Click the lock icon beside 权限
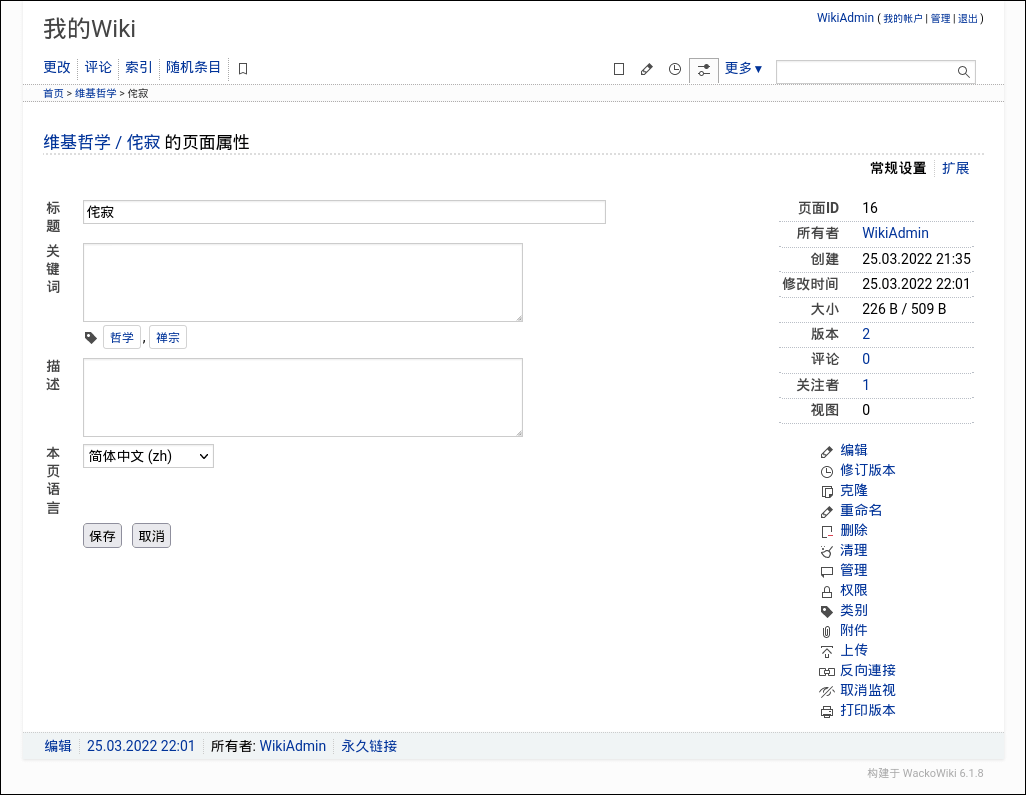The width and height of the screenshot is (1026, 795). (x=827, y=590)
